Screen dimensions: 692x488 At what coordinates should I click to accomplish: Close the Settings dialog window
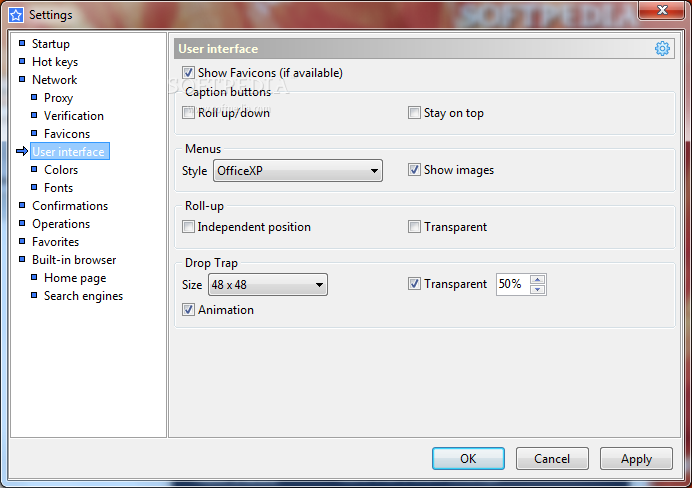click(x=662, y=10)
